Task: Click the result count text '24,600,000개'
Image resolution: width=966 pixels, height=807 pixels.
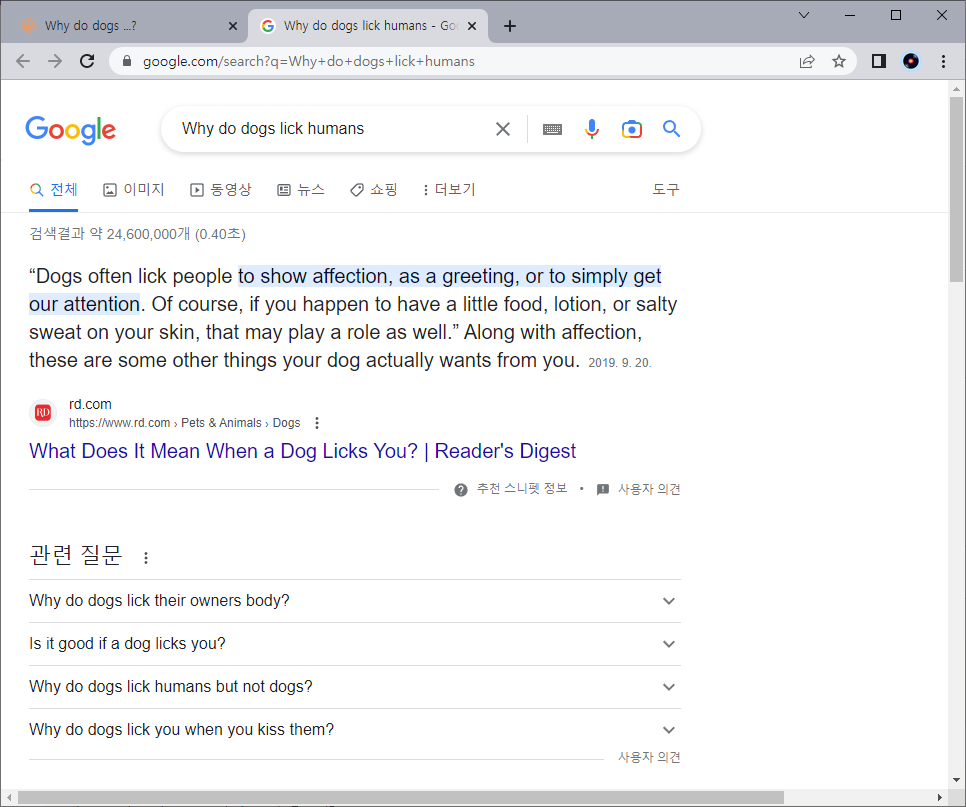Action: tap(148, 234)
